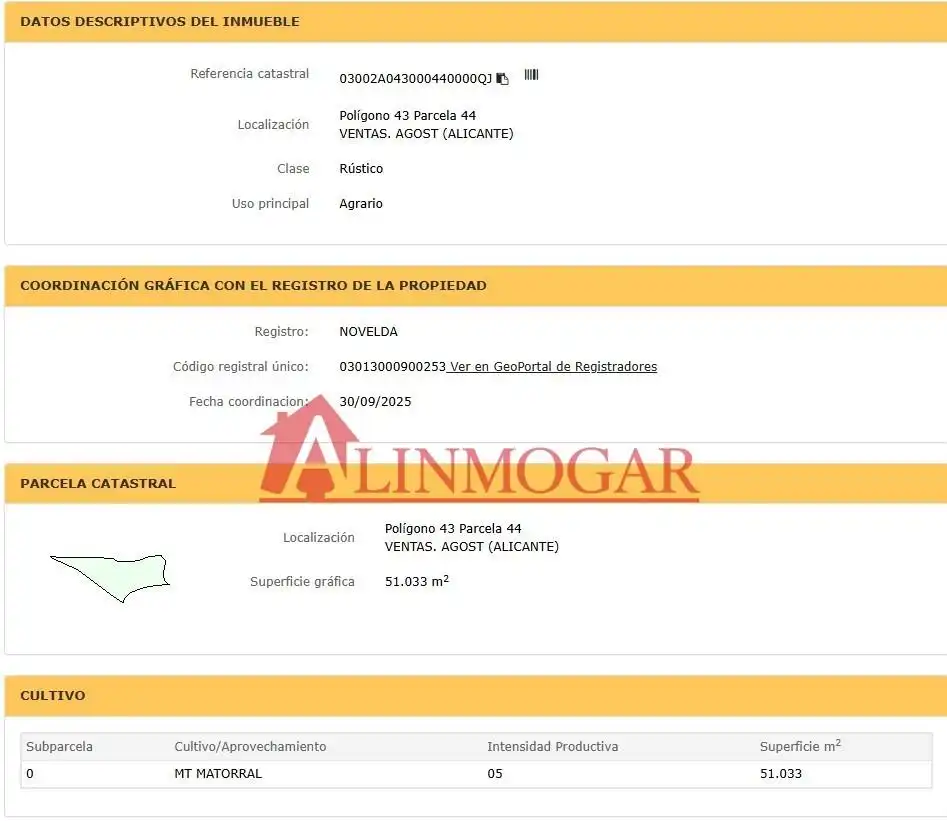This screenshot has height=821, width=947.
Task: Click the green parcel outline thumbnail
Action: pyautogui.click(x=110, y=578)
